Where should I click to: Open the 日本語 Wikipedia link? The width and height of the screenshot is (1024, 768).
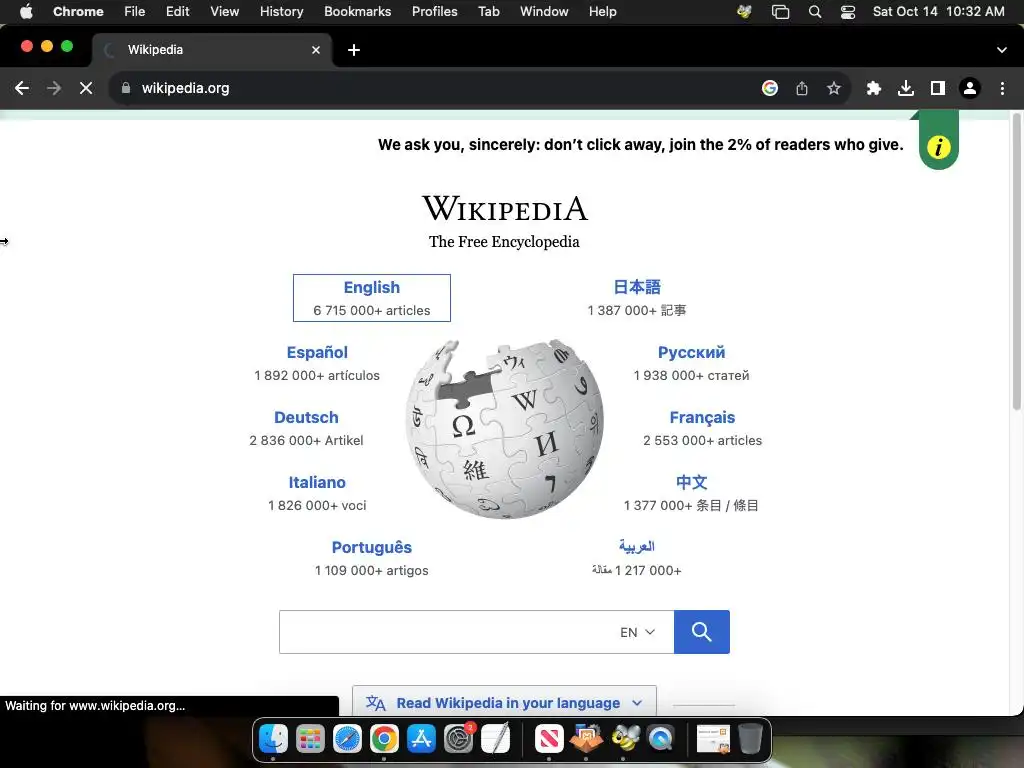637,287
